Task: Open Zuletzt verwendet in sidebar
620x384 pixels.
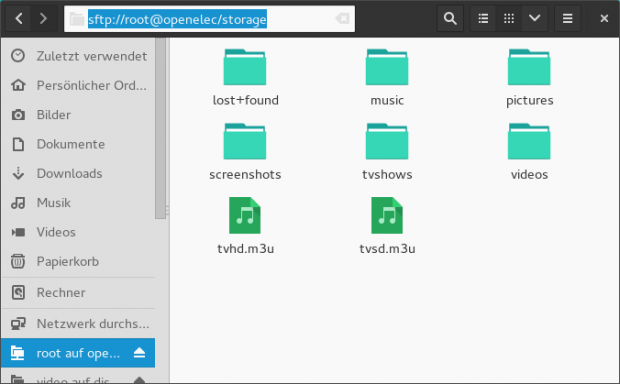Action: pyautogui.click(x=78, y=56)
